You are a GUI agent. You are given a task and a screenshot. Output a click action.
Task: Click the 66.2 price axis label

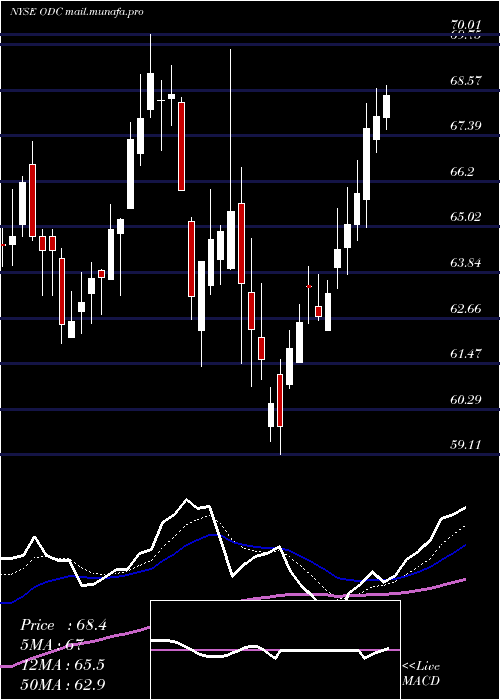[x=463, y=172]
